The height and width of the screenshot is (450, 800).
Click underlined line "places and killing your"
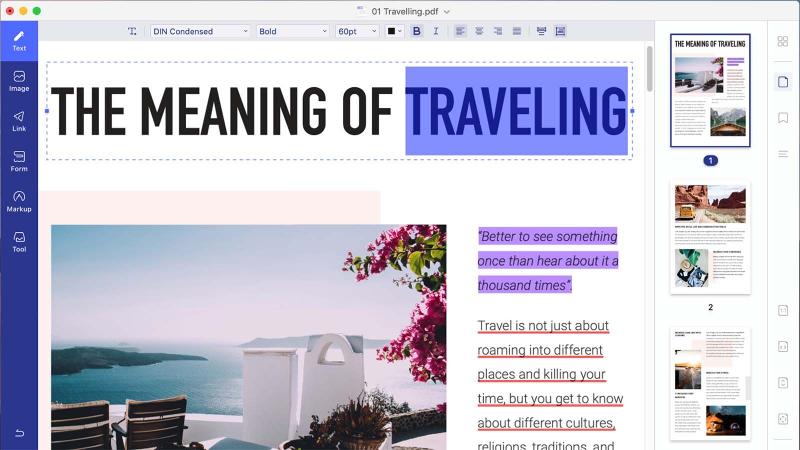tap(541, 374)
